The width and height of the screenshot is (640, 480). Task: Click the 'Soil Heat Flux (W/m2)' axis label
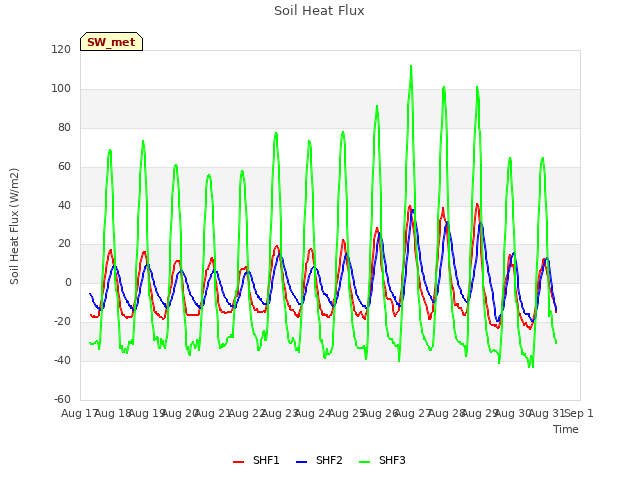coord(14,226)
